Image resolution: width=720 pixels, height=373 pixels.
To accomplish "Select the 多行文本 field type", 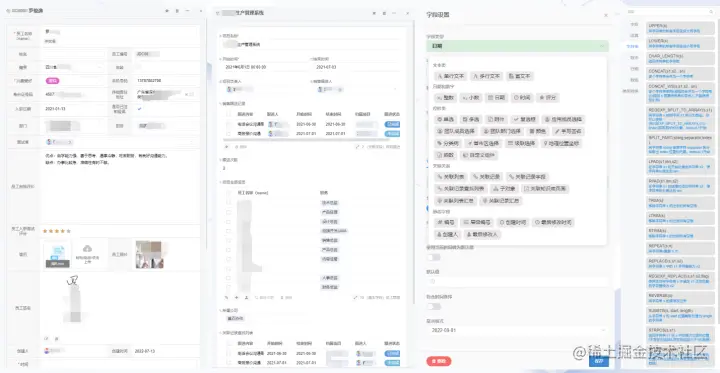I will pos(487,76).
